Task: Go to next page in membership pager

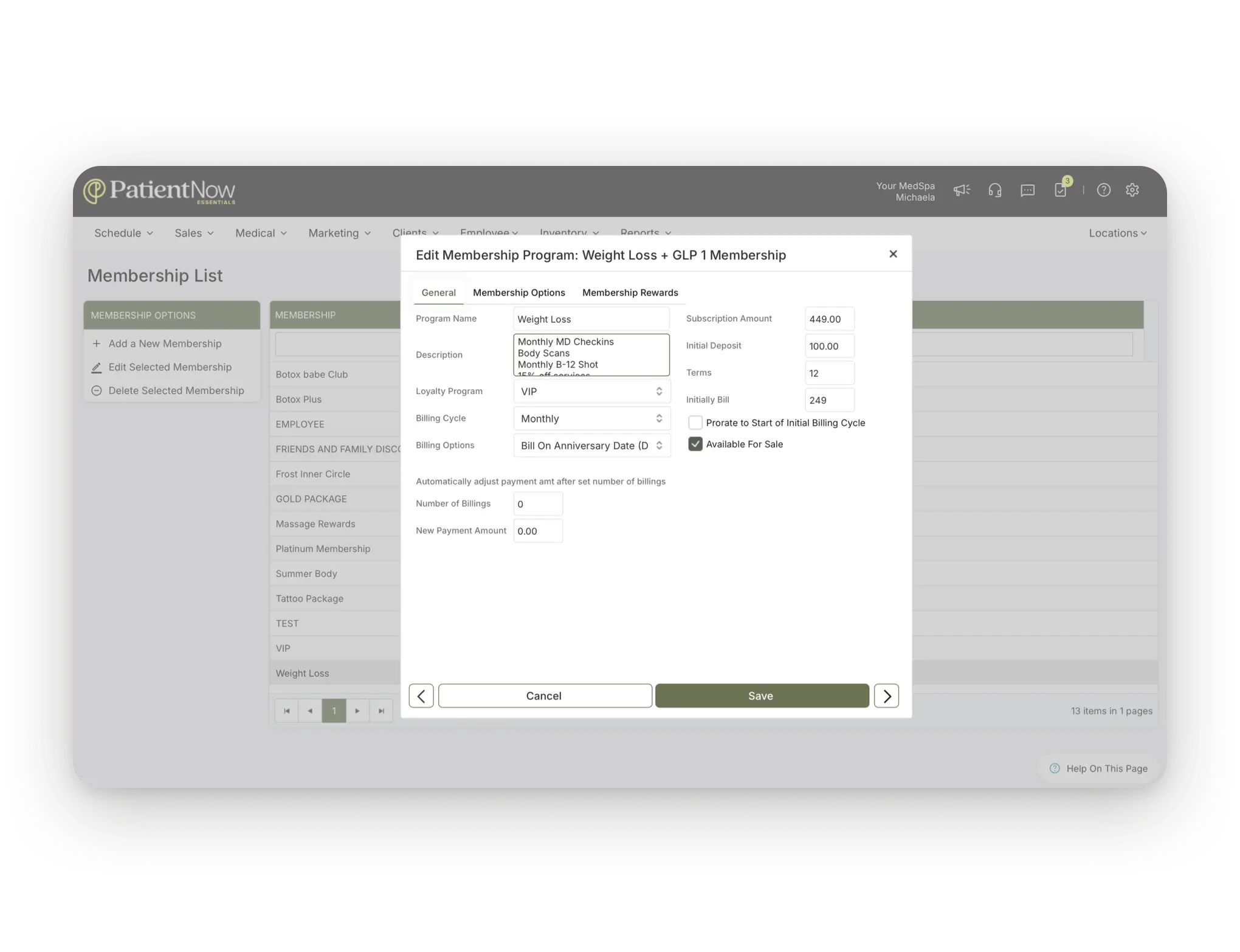Action: coord(357,711)
